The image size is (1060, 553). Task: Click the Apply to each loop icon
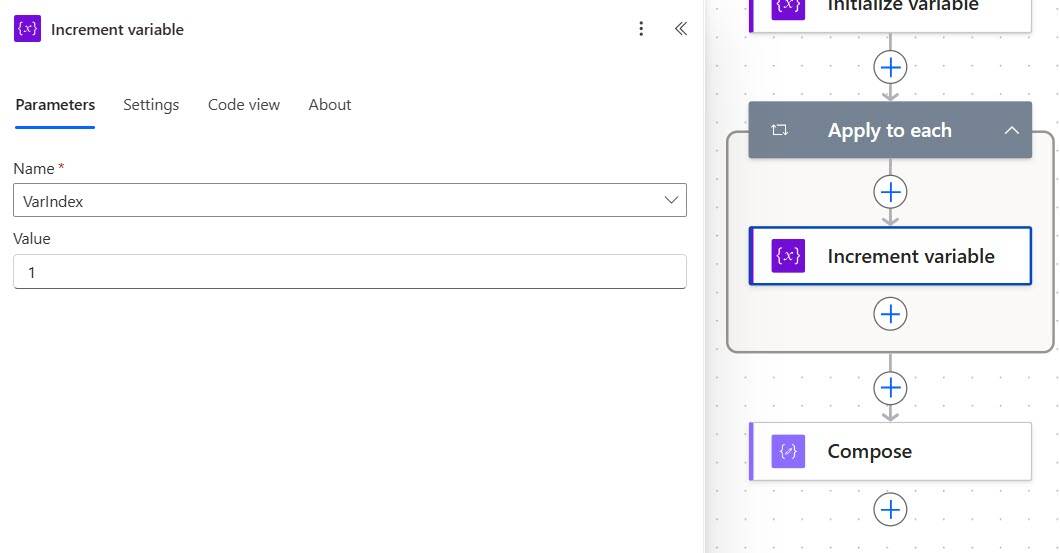[779, 130]
